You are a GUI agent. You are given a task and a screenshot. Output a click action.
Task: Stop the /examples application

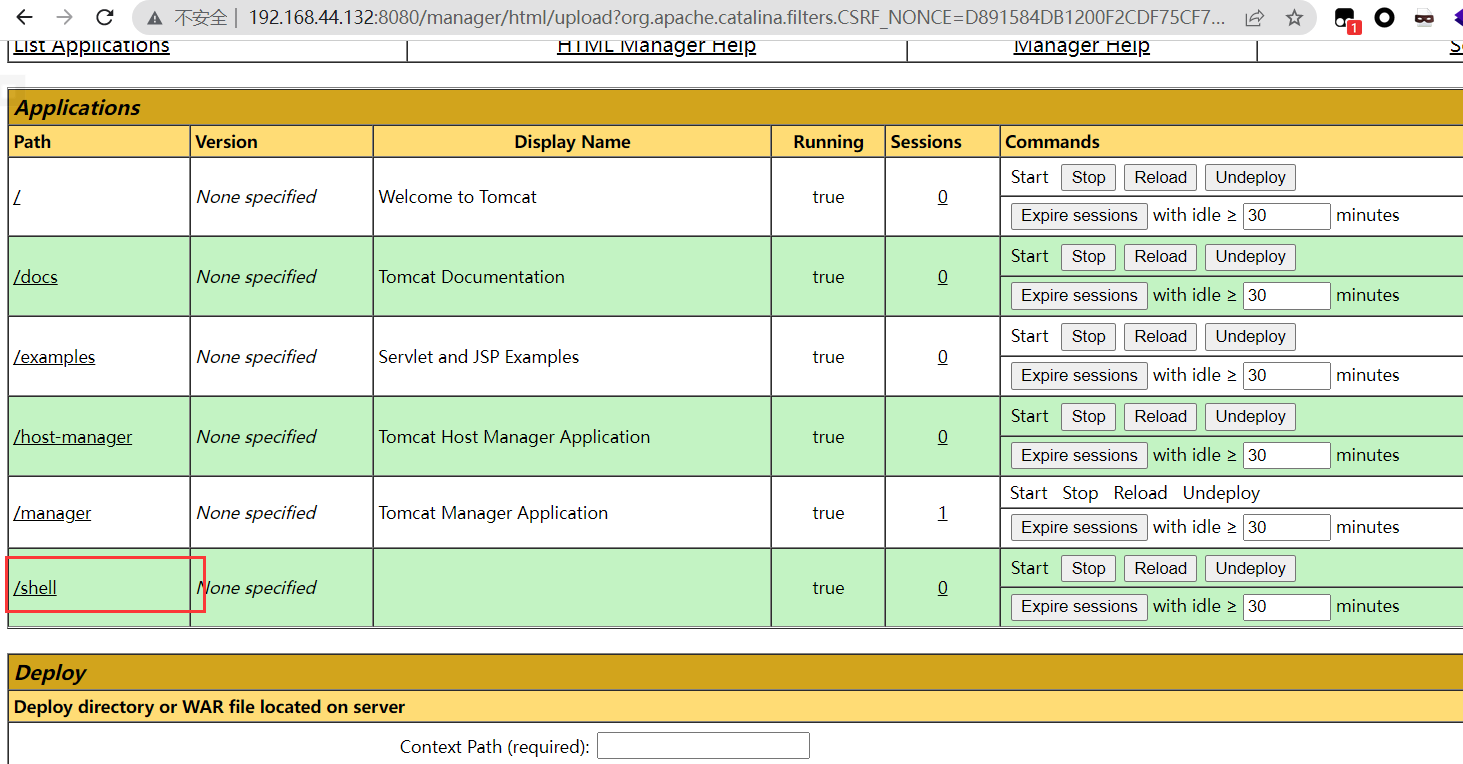(x=1088, y=336)
